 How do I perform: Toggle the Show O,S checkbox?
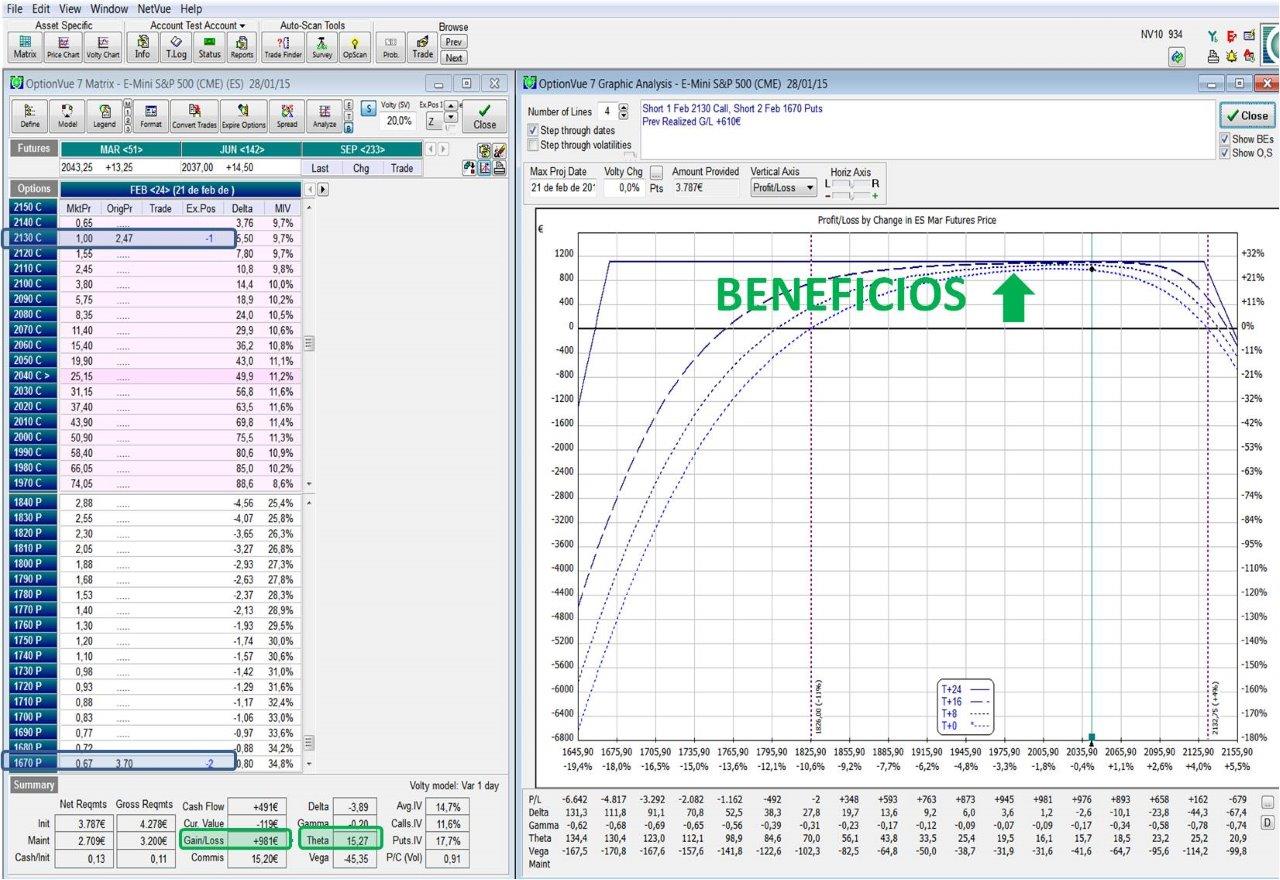click(x=1226, y=153)
